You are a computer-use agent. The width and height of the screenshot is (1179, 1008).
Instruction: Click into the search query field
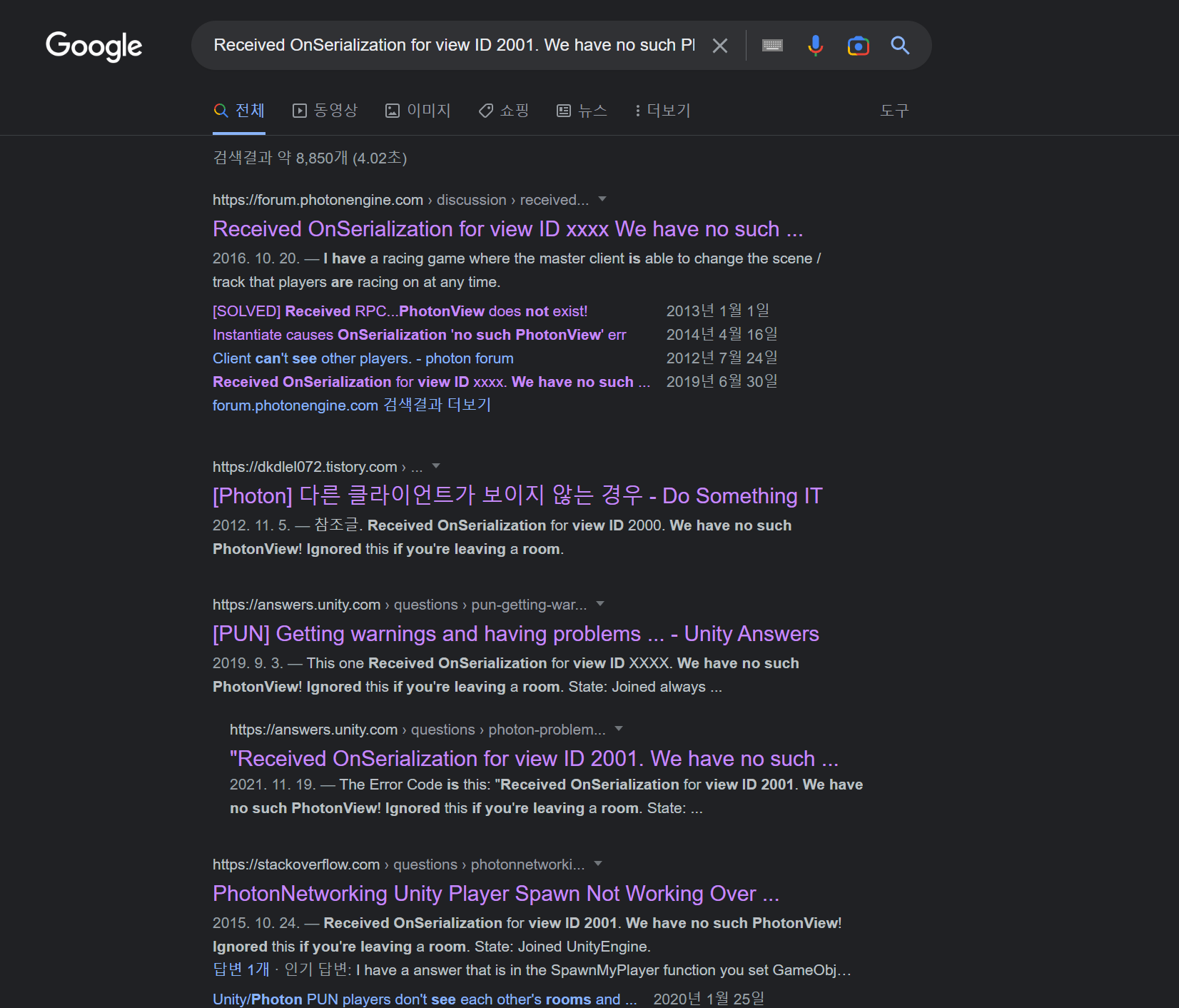click(x=454, y=45)
